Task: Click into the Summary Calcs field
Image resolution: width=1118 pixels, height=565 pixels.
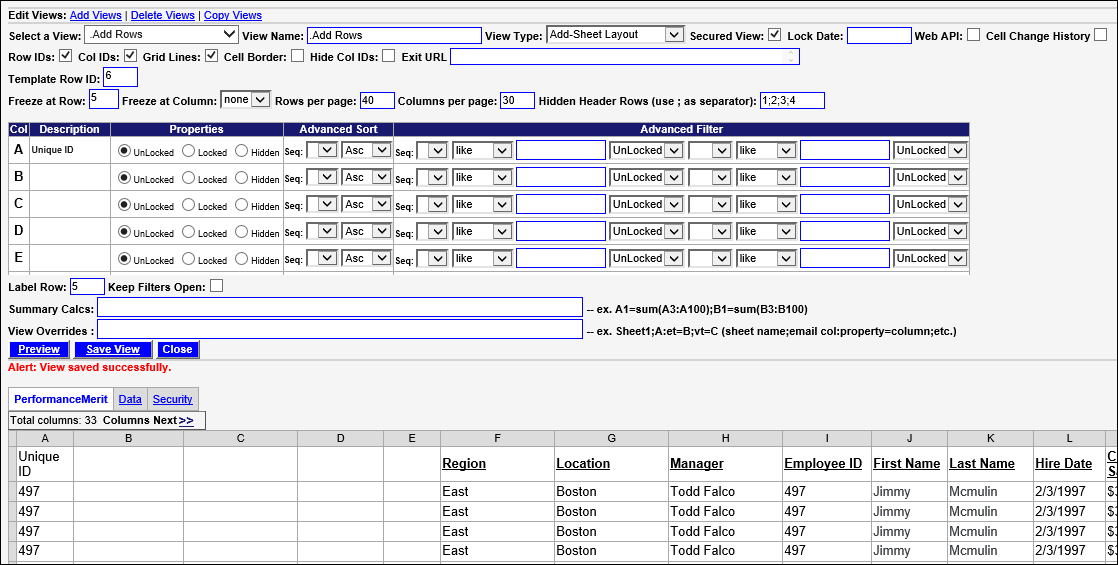Action: pos(339,308)
